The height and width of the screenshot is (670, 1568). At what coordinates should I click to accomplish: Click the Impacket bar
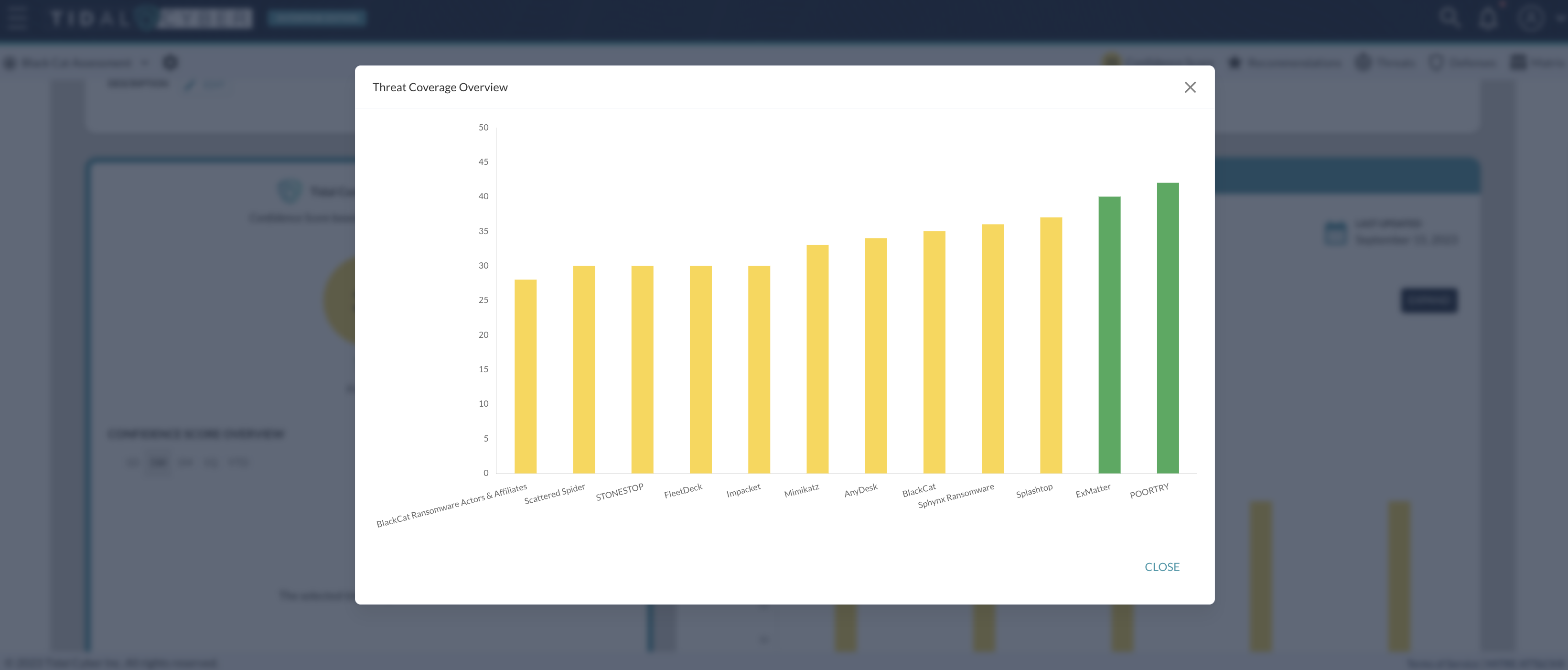758,370
